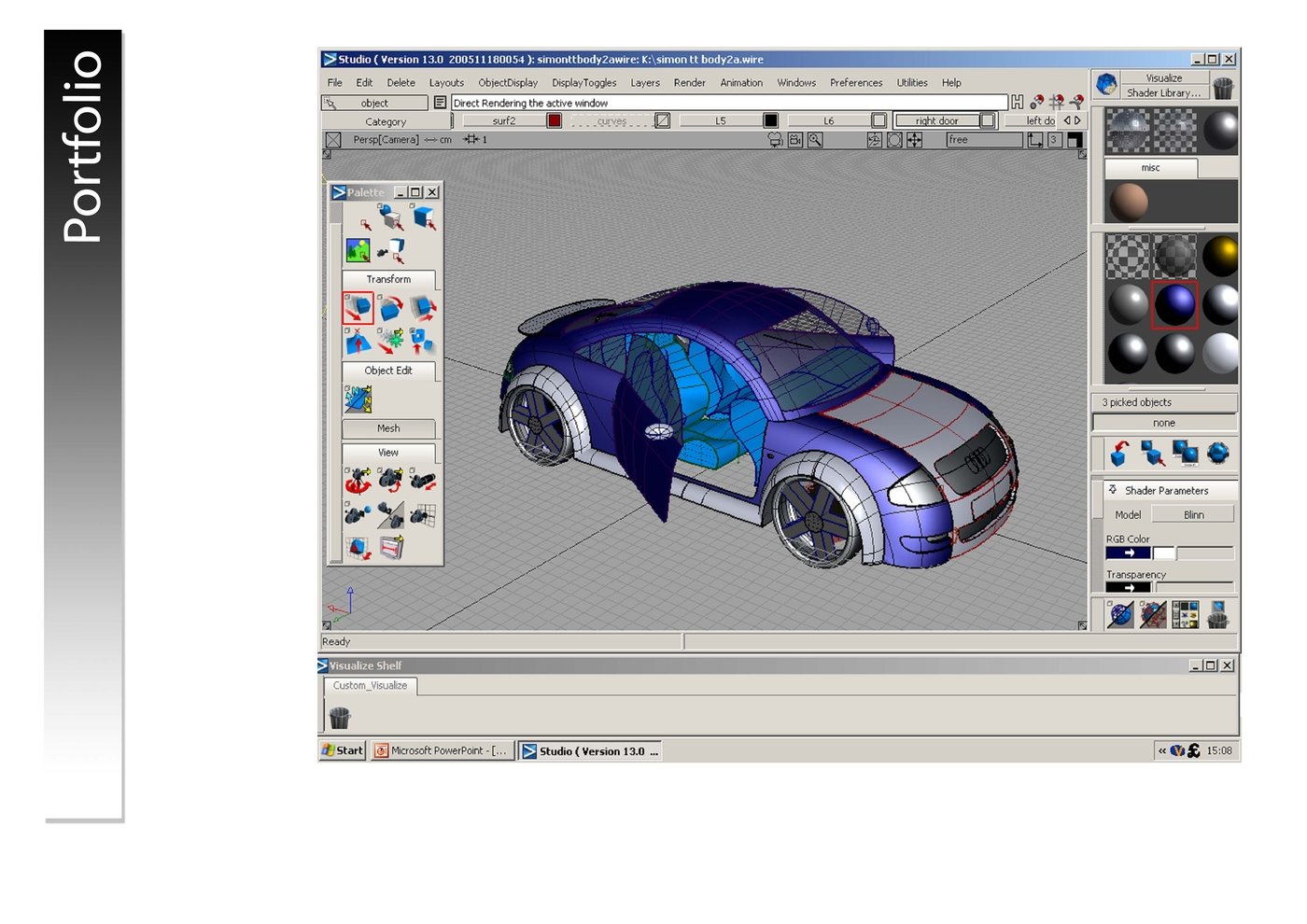Open the ObjectDisplay menu
Viewport: 1307px width, 924px height.
tap(508, 83)
